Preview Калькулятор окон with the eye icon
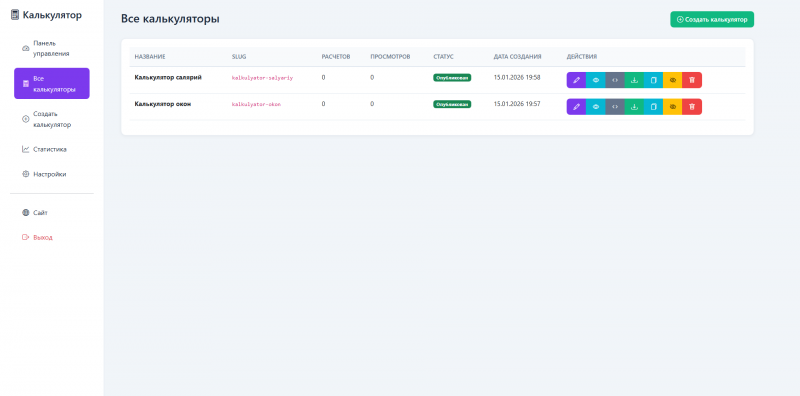800x396 pixels. point(595,107)
